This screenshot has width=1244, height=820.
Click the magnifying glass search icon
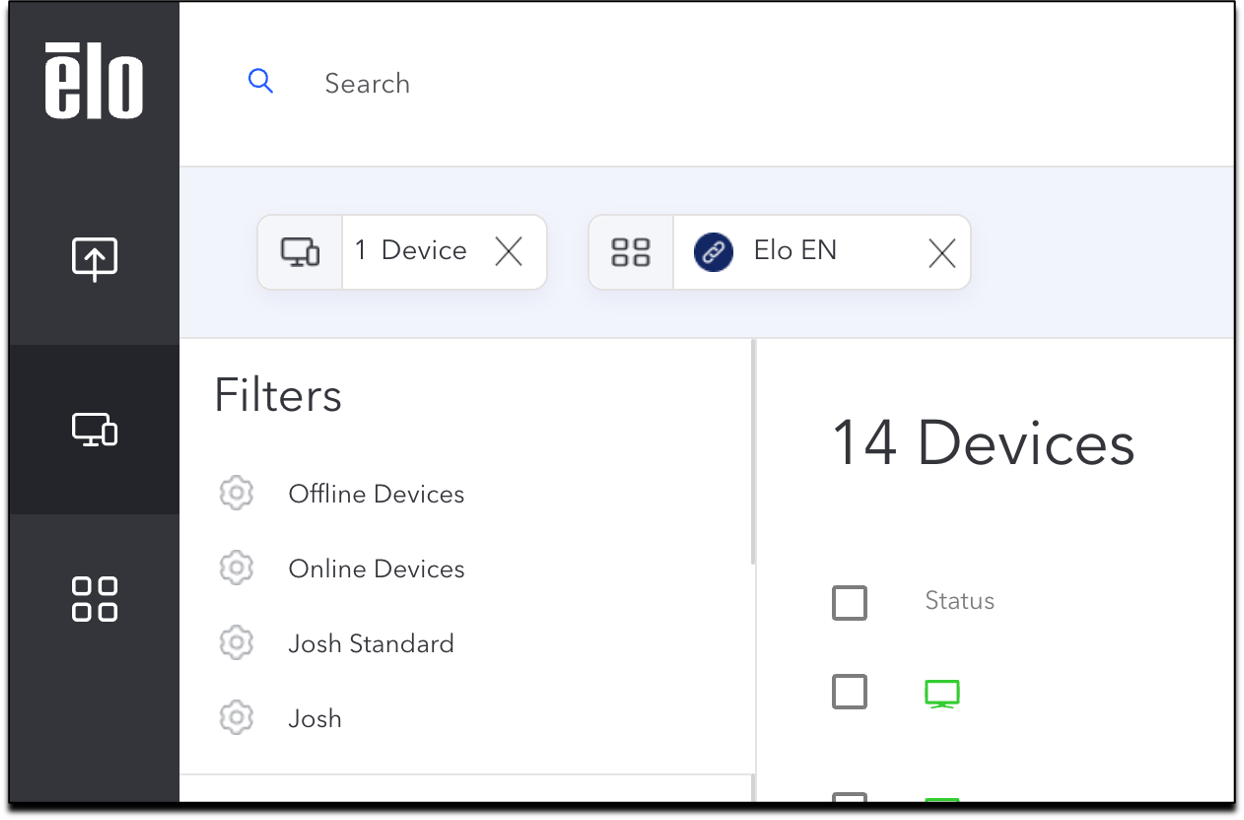261,82
